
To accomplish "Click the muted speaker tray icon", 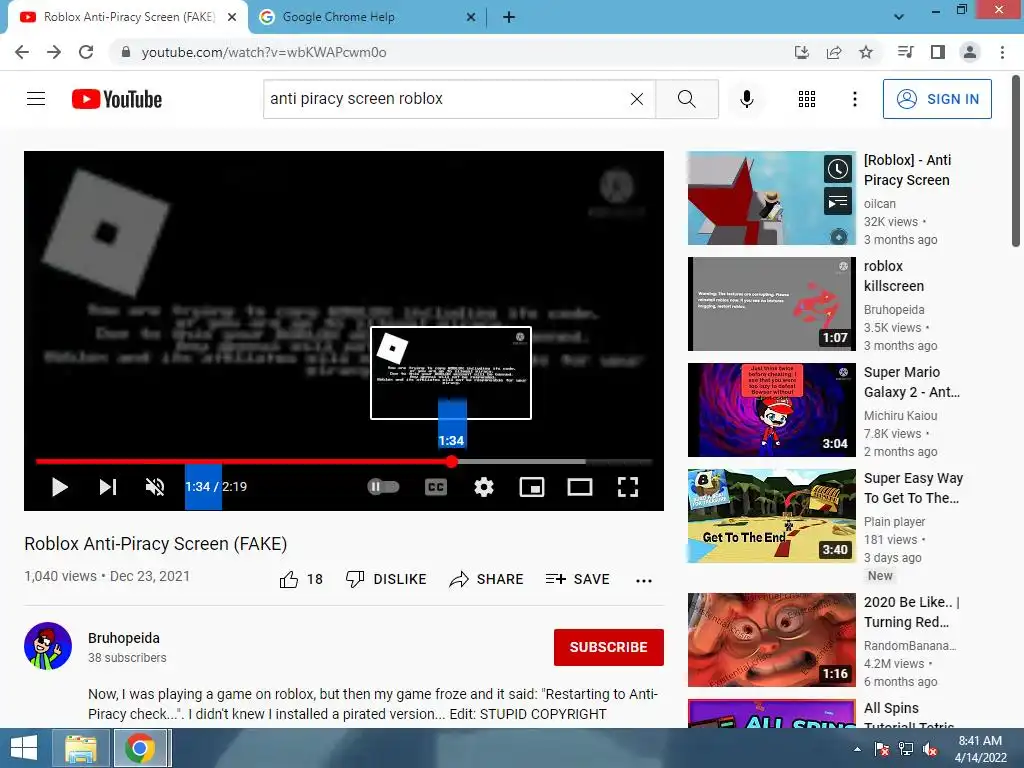I will tap(930, 749).
